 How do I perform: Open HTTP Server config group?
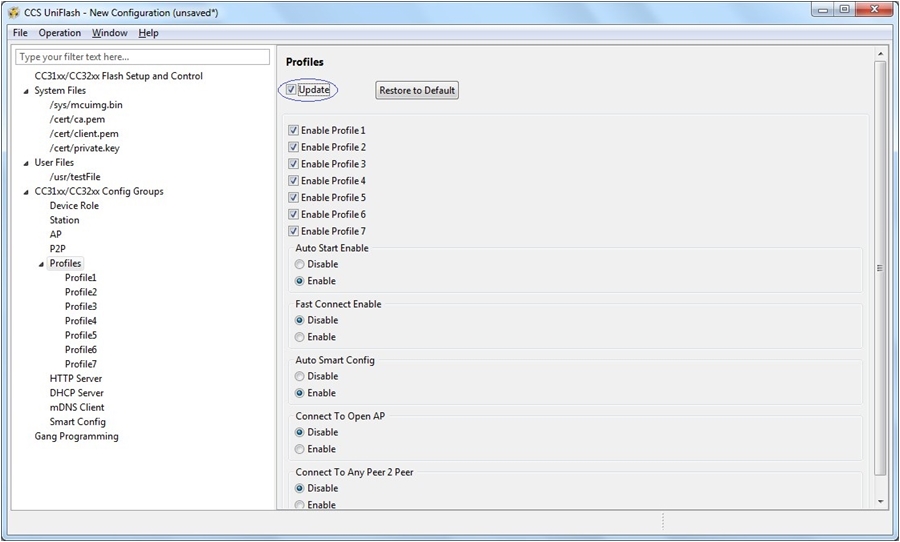76,378
